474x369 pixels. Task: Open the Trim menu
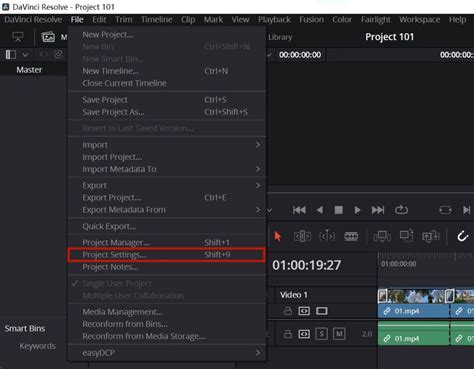(x=124, y=20)
